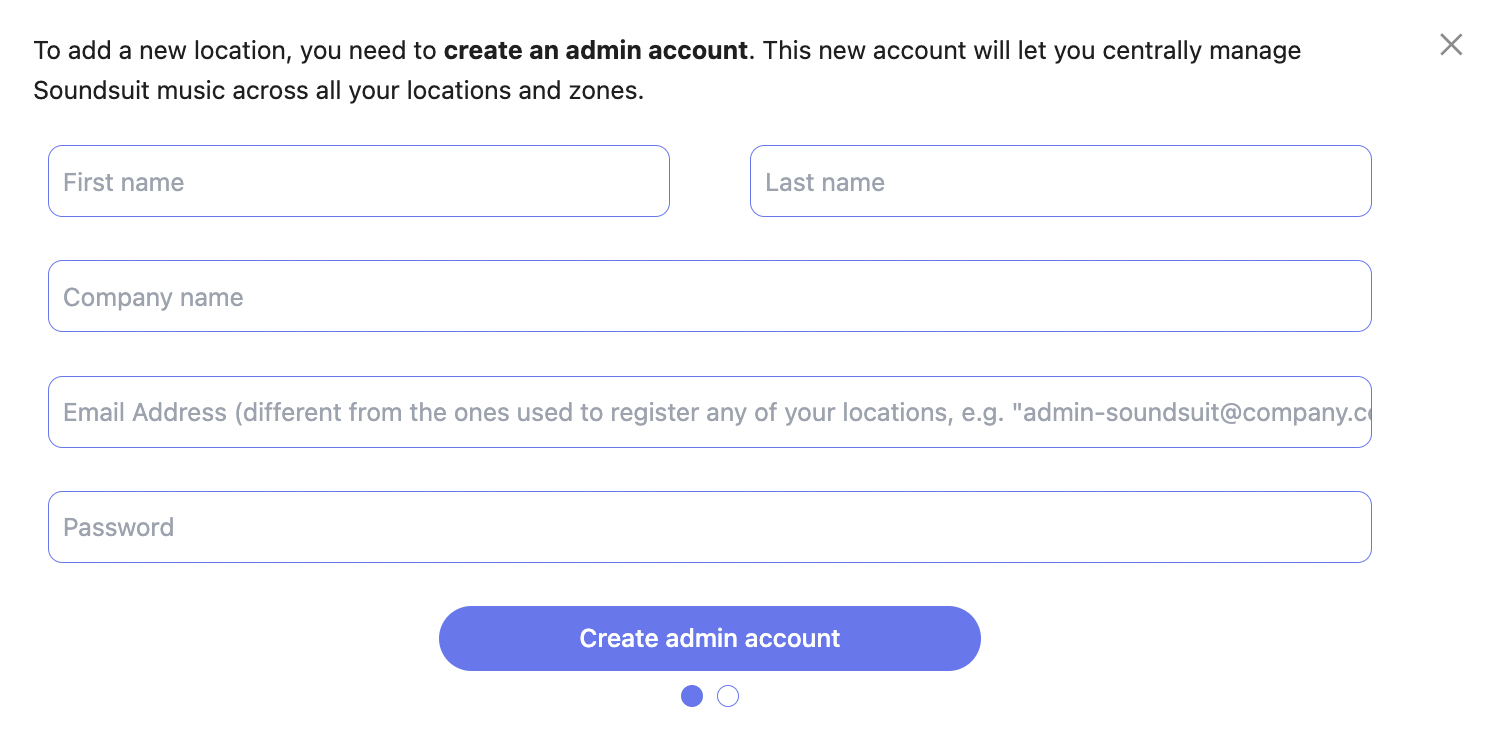This screenshot has width=1492, height=754.
Task: Click the blue active page indicator dot
Action: 692,696
